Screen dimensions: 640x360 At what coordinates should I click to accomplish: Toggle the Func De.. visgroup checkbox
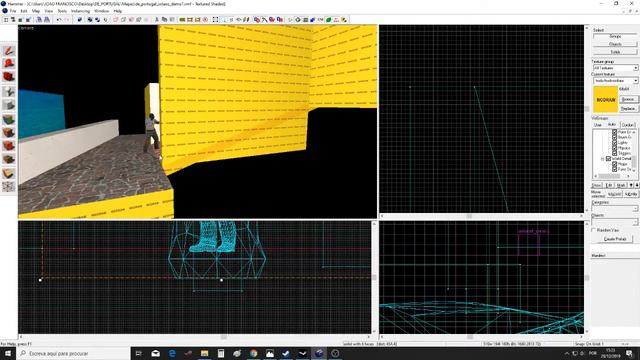click(x=615, y=169)
